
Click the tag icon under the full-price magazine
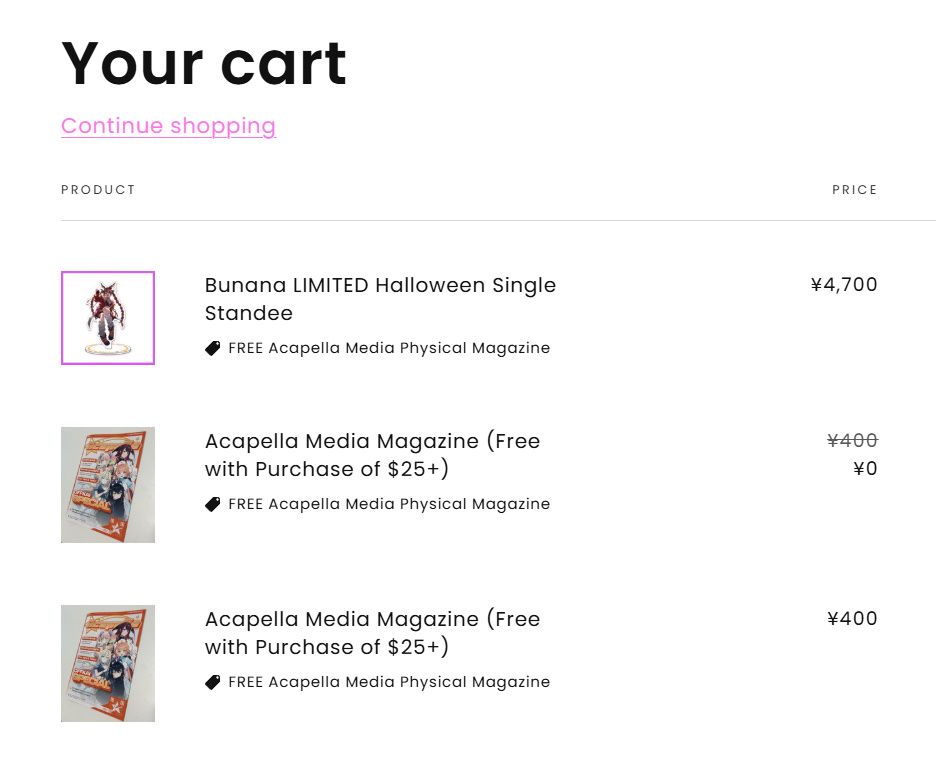click(x=213, y=682)
